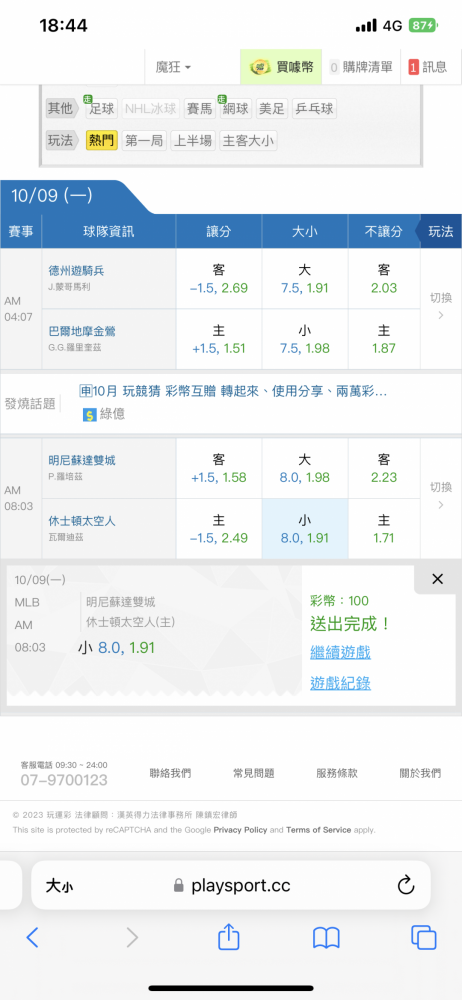462x1000 pixels.
Task: Click the 繼續遊戲 link
Action: point(340,652)
